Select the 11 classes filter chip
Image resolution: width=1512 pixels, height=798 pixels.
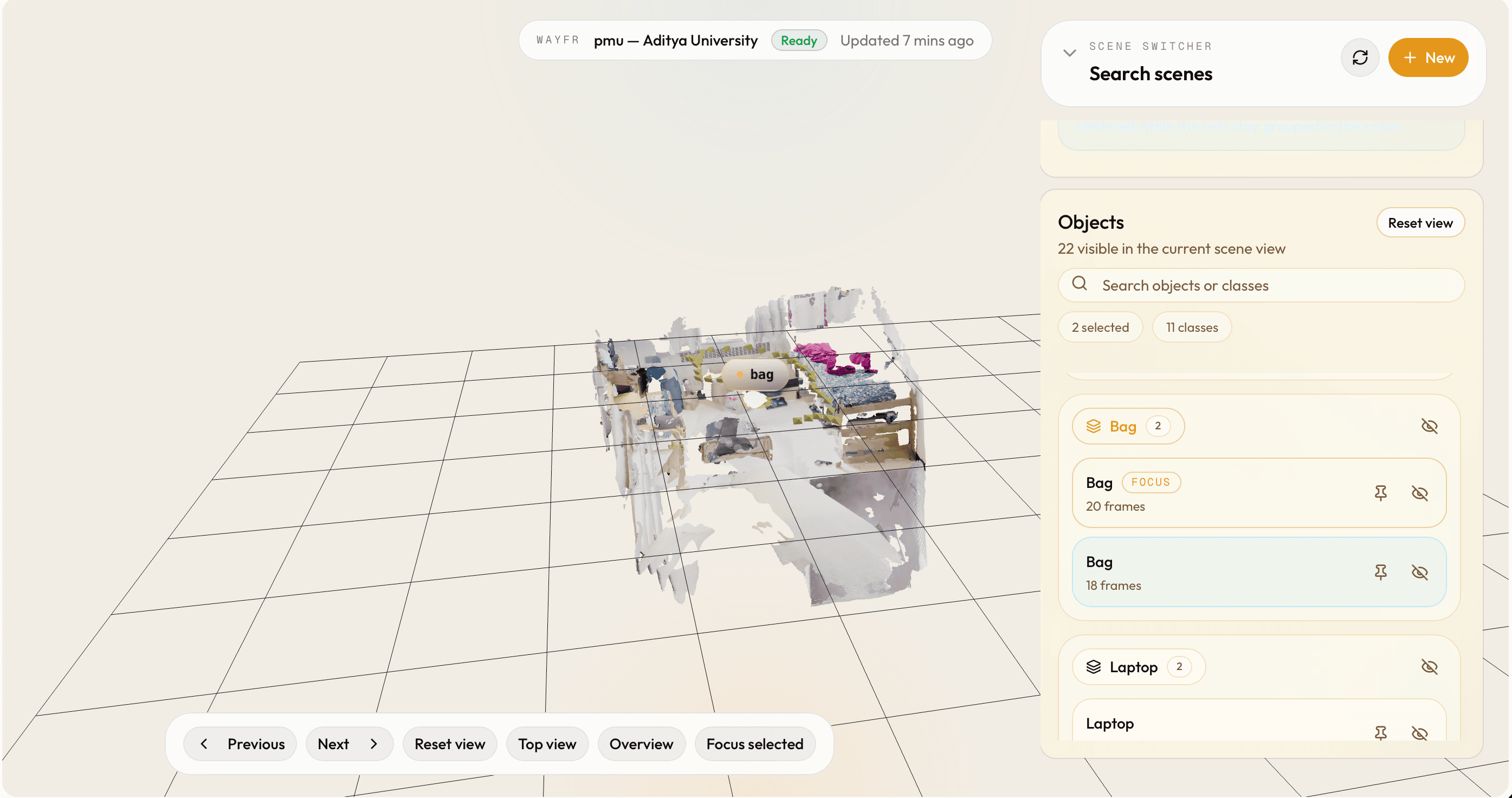[1191, 327]
